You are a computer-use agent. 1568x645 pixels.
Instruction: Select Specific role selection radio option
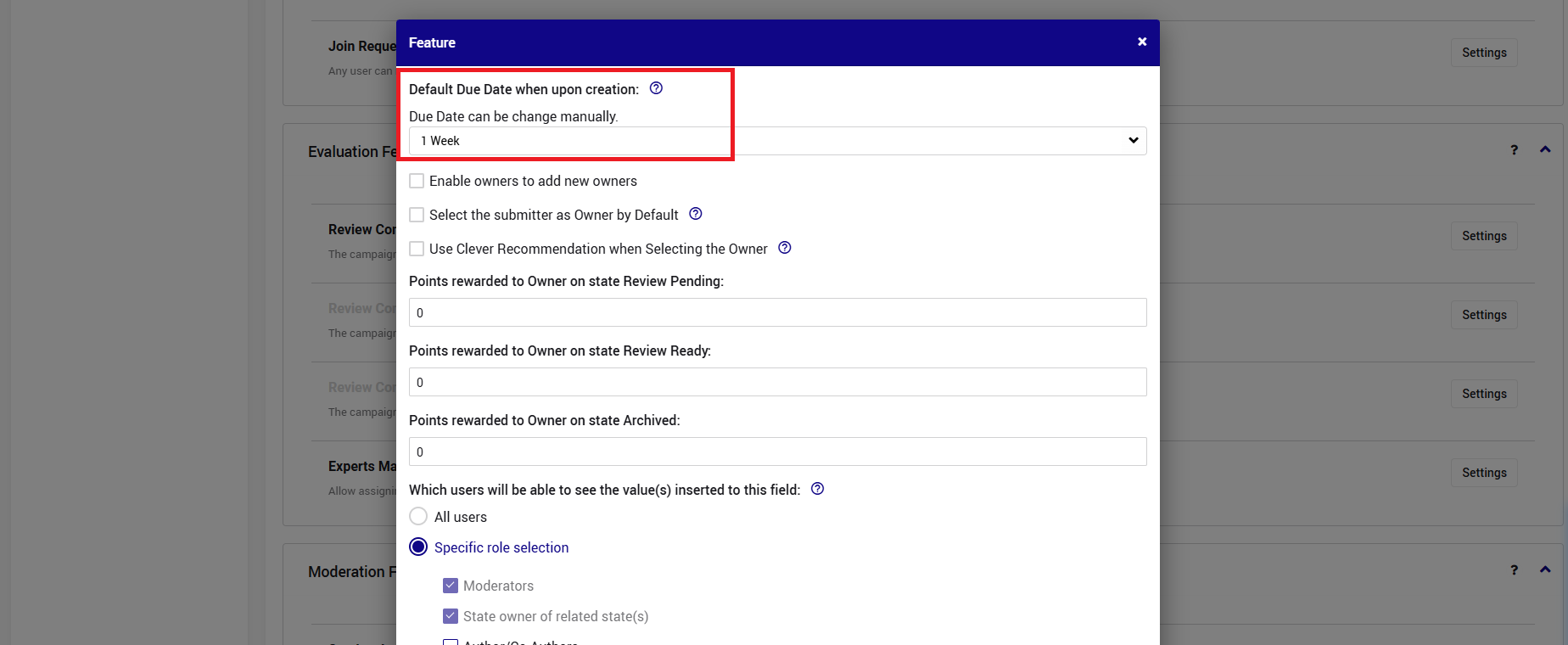coord(418,547)
